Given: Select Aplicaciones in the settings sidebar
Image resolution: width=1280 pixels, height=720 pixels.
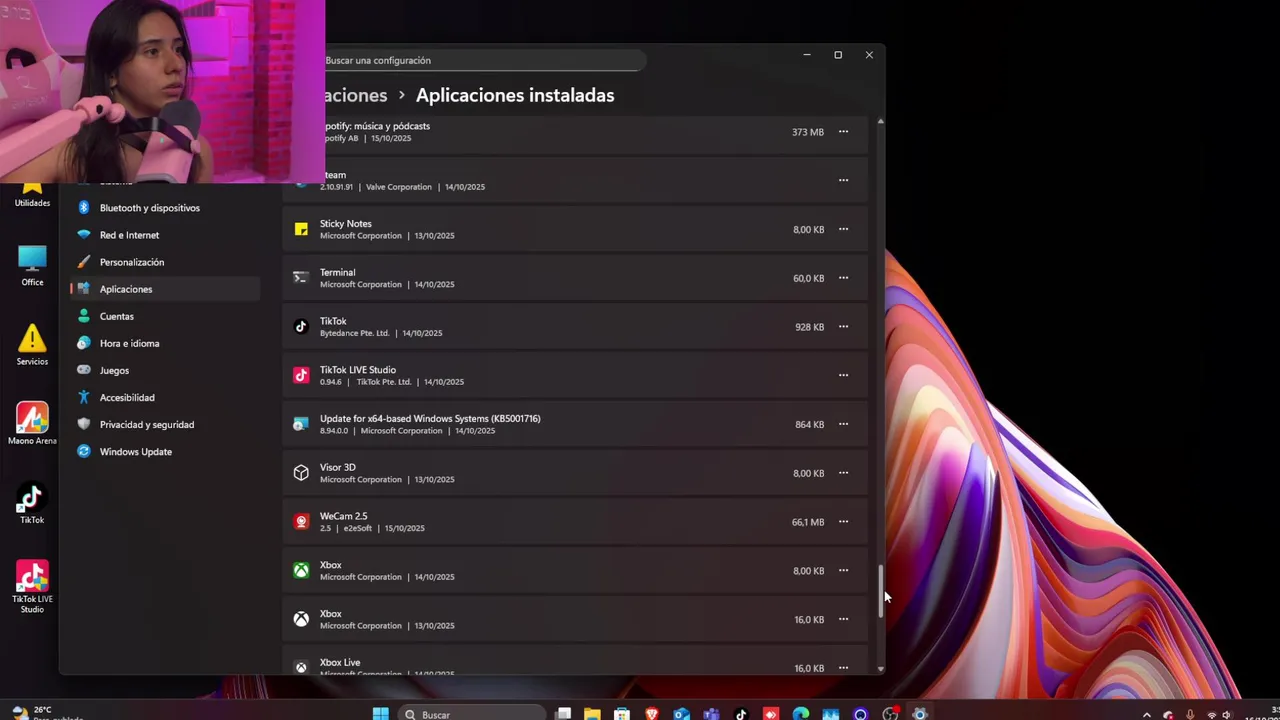Looking at the screenshot, I should coord(165,289).
